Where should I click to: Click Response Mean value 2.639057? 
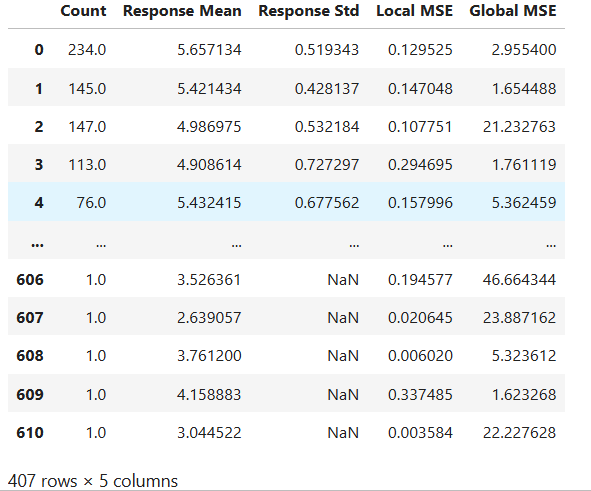[209, 318]
